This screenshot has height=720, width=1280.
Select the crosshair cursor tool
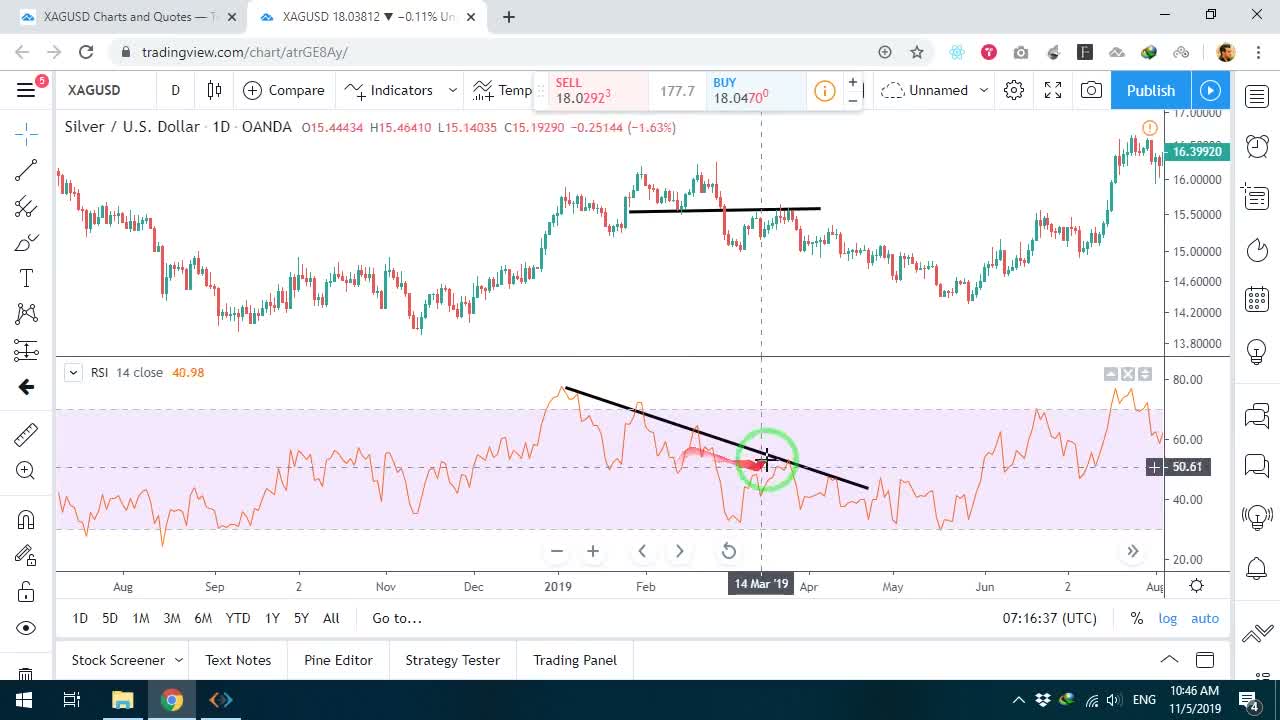(x=26, y=133)
